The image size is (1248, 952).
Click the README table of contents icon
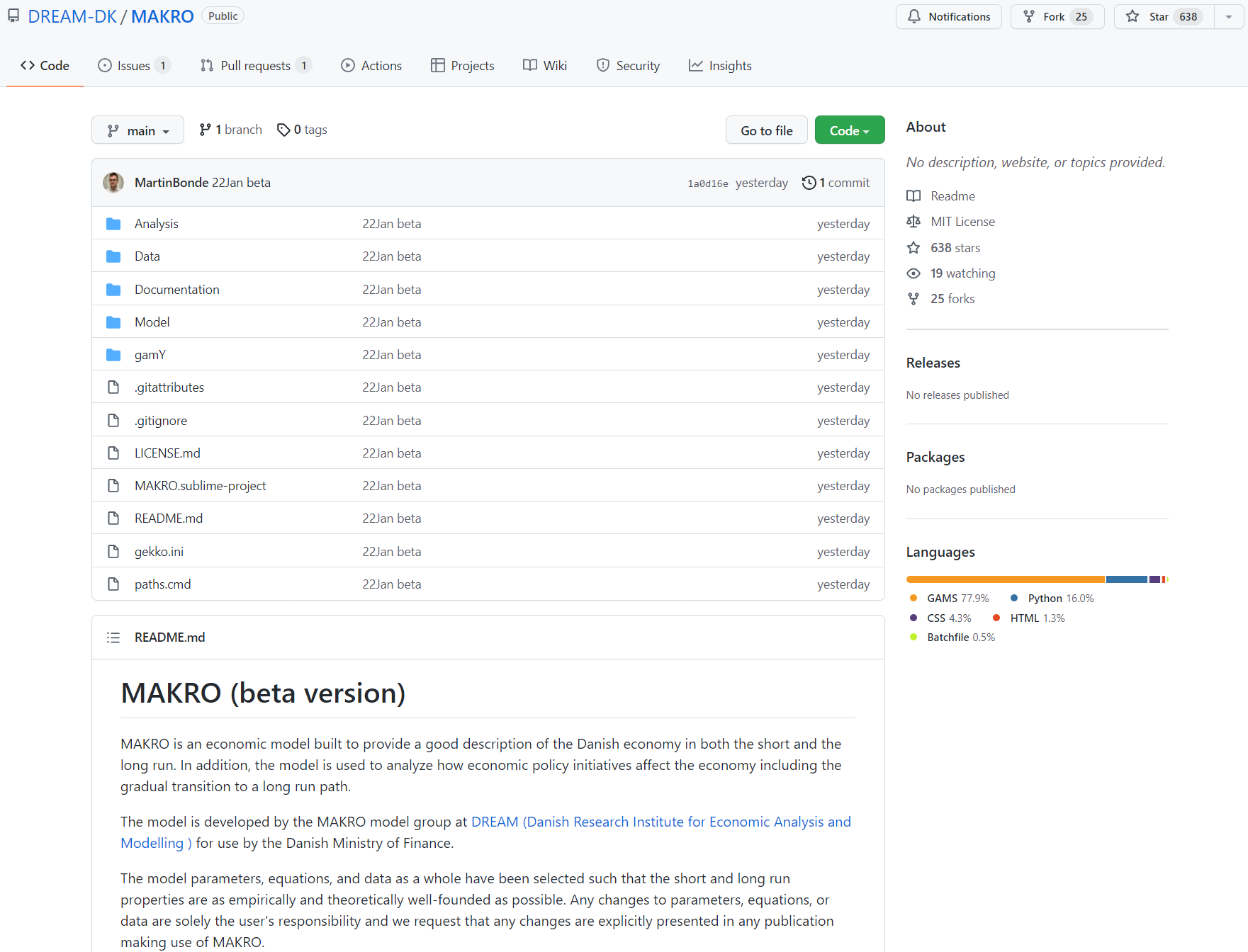coord(113,637)
